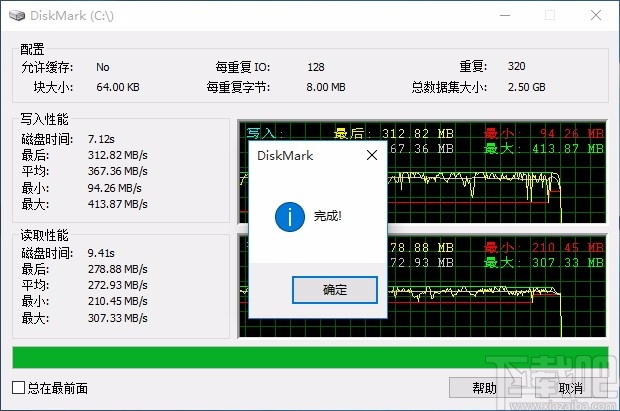
Task: Click write last value 312.82 MB/s
Action: [117, 155]
